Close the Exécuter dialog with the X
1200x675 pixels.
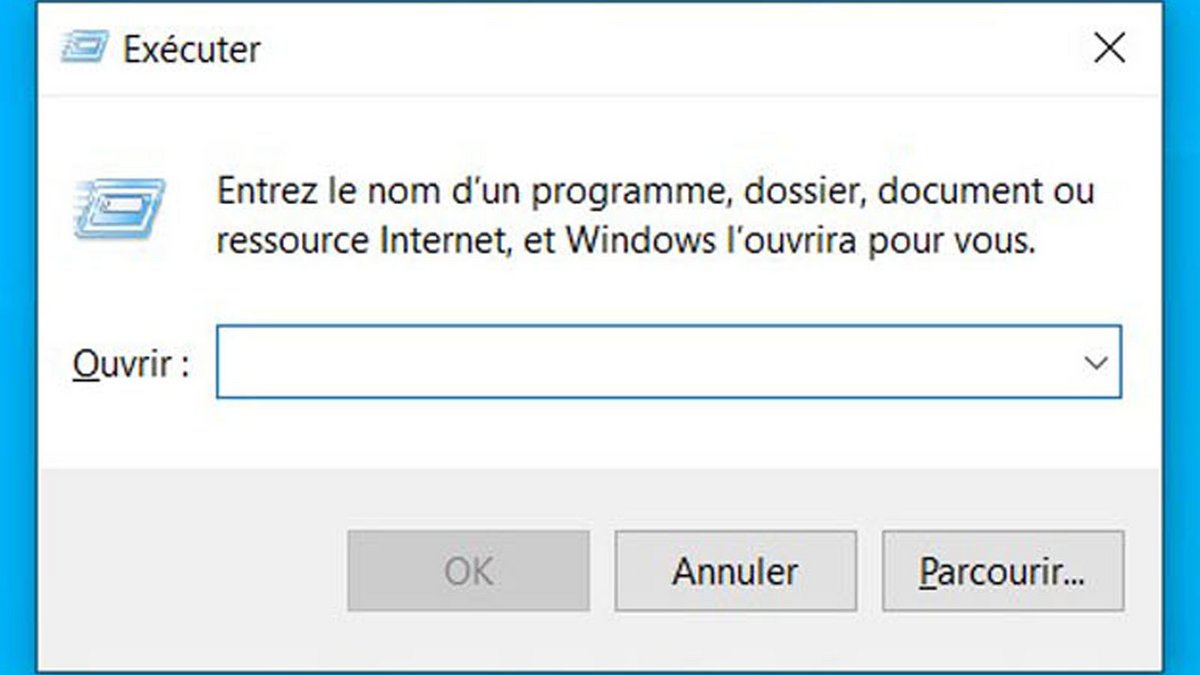tap(1110, 47)
